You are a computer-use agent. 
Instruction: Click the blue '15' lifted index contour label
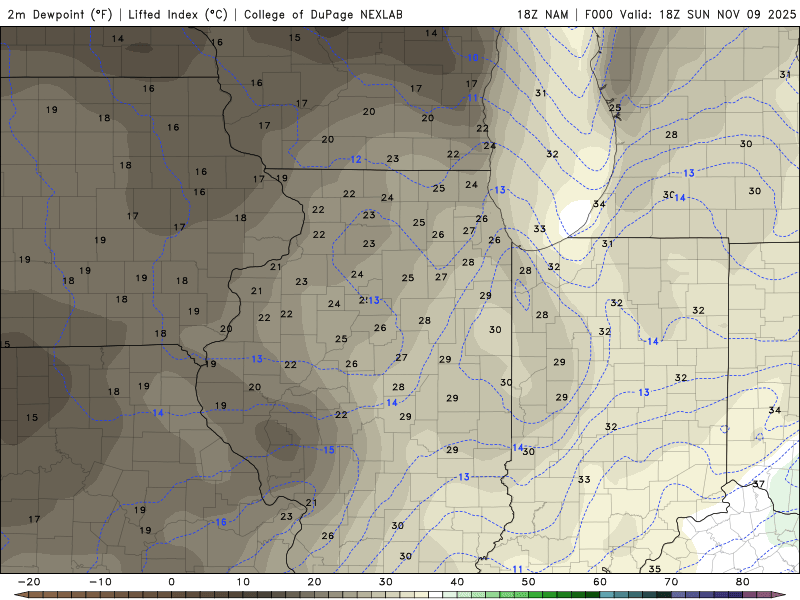click(x=329, y=449)
